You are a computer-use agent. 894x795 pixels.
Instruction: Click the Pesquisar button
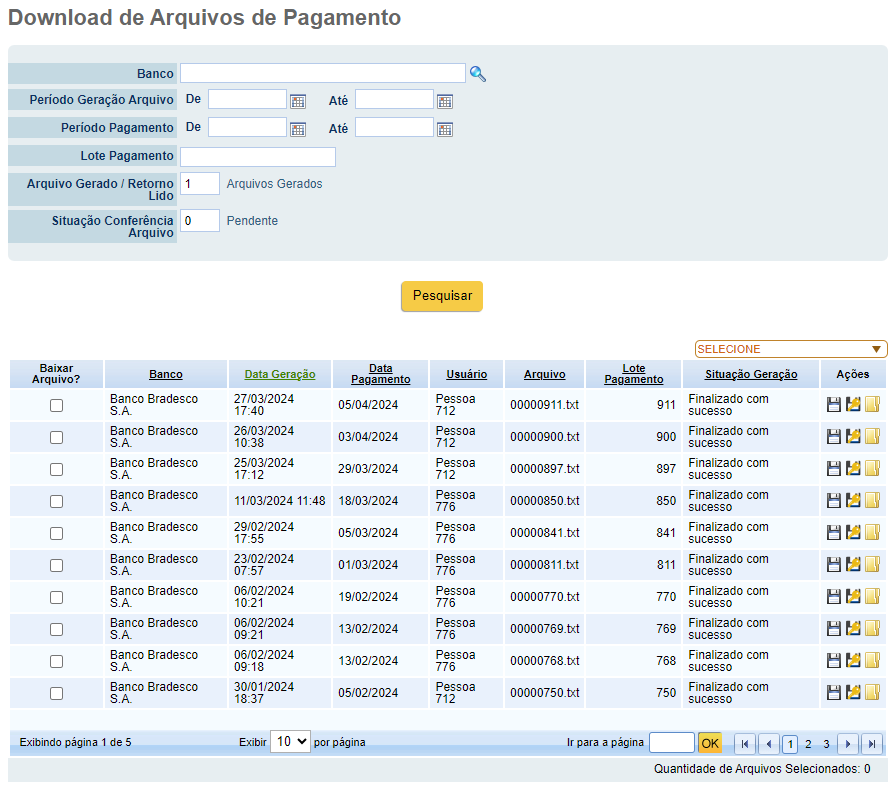click(x=442, y=296)
